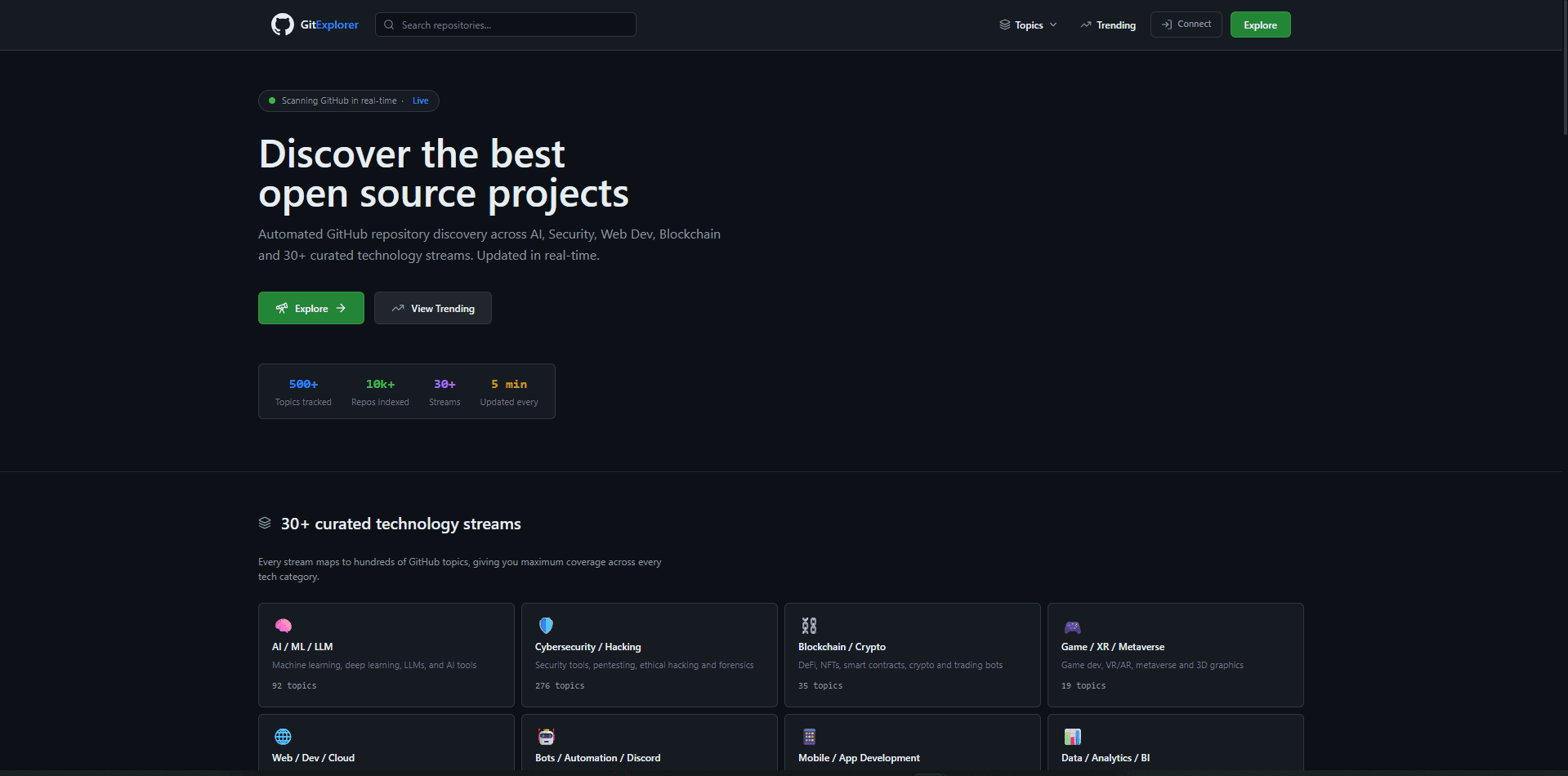This screenshot has height=776, width=1568.
Task: Click the shield icon on Cybersecurity card
Action: coord(546,626)
